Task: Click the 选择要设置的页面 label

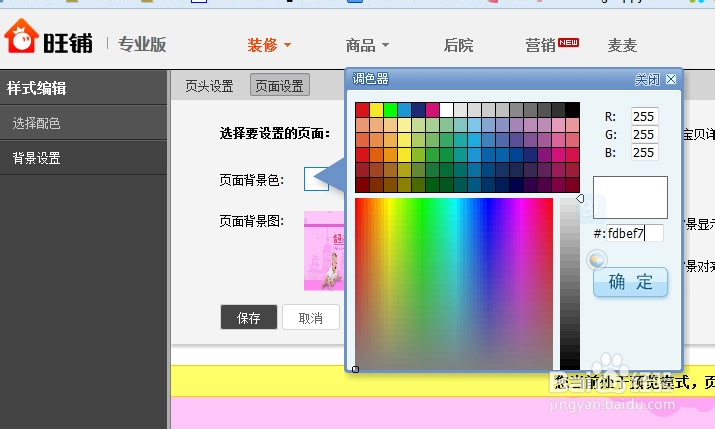Action: (275, 134)
